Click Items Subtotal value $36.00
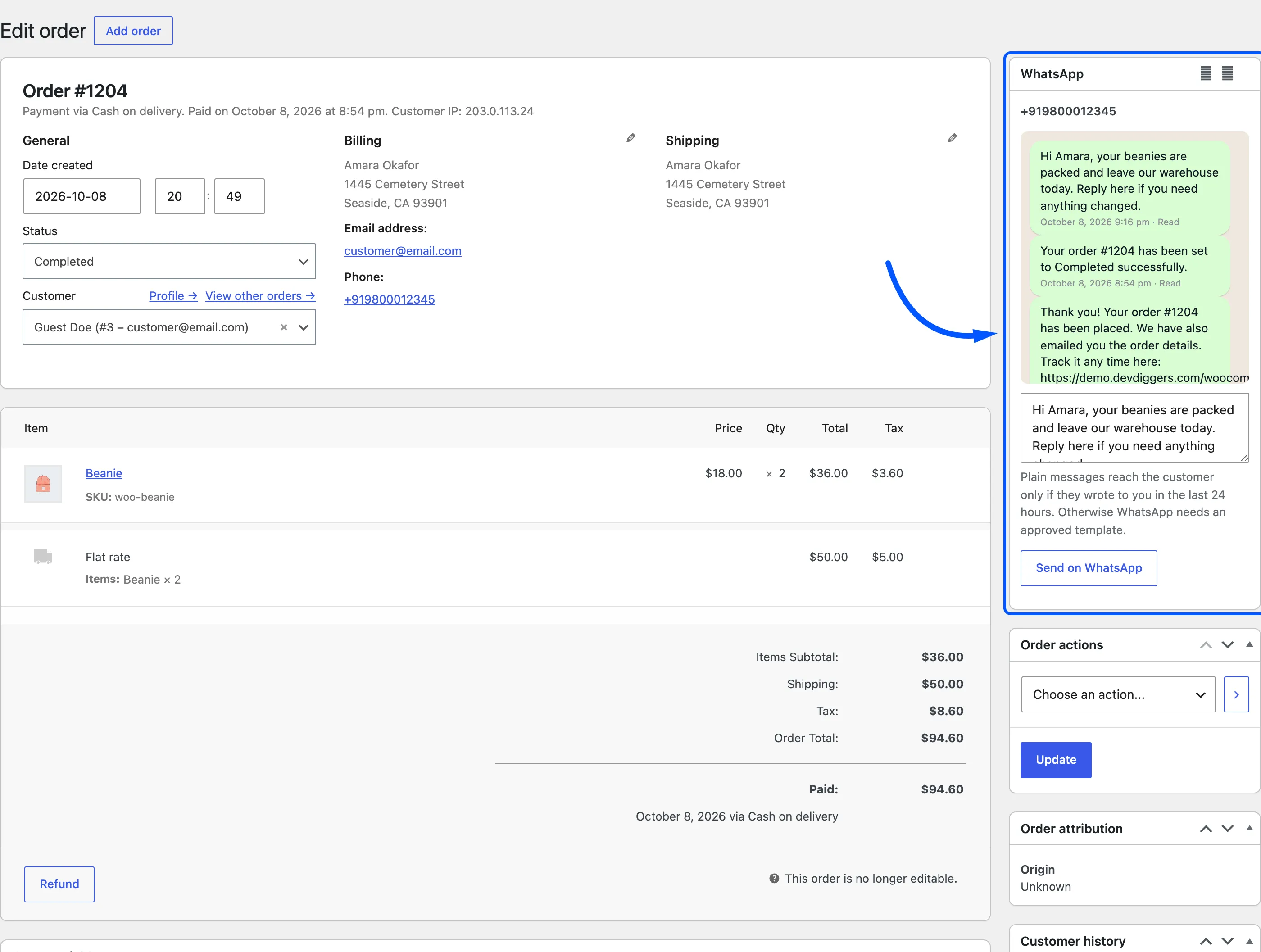The width and height of the screenshot is (1261, 952). (x=942, y=657)
